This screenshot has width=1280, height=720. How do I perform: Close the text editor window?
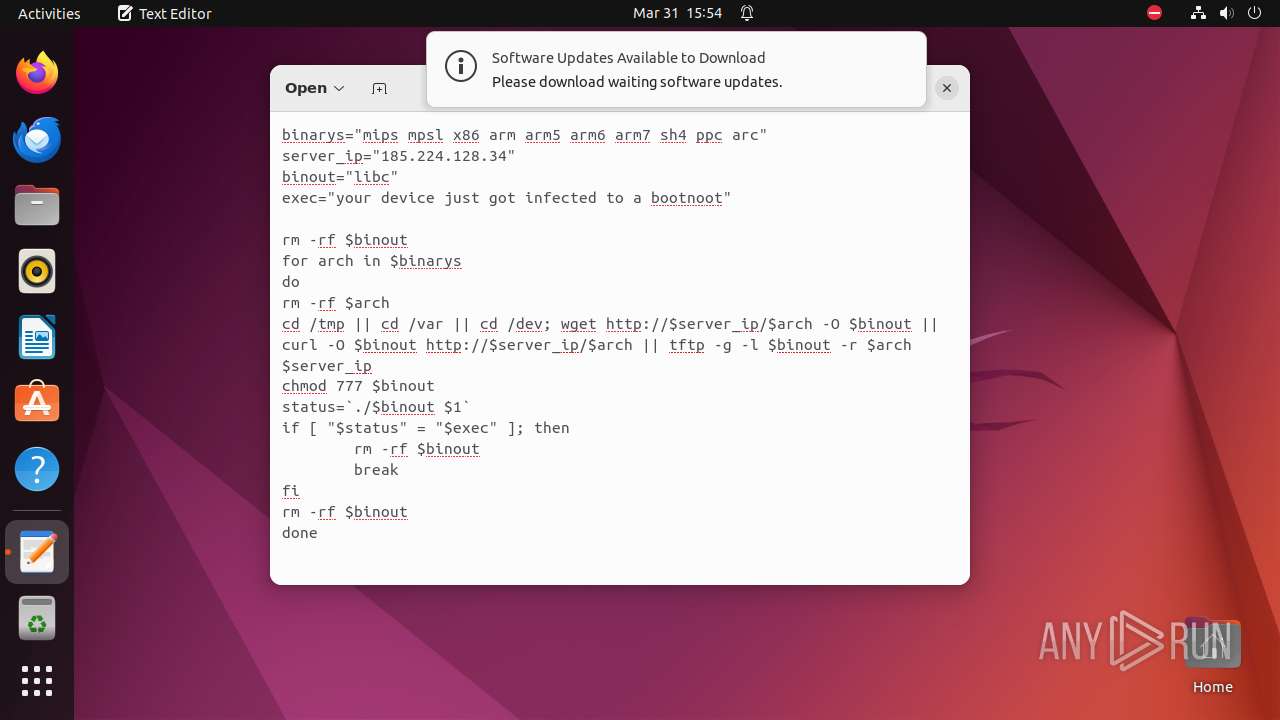coord(946,88)
